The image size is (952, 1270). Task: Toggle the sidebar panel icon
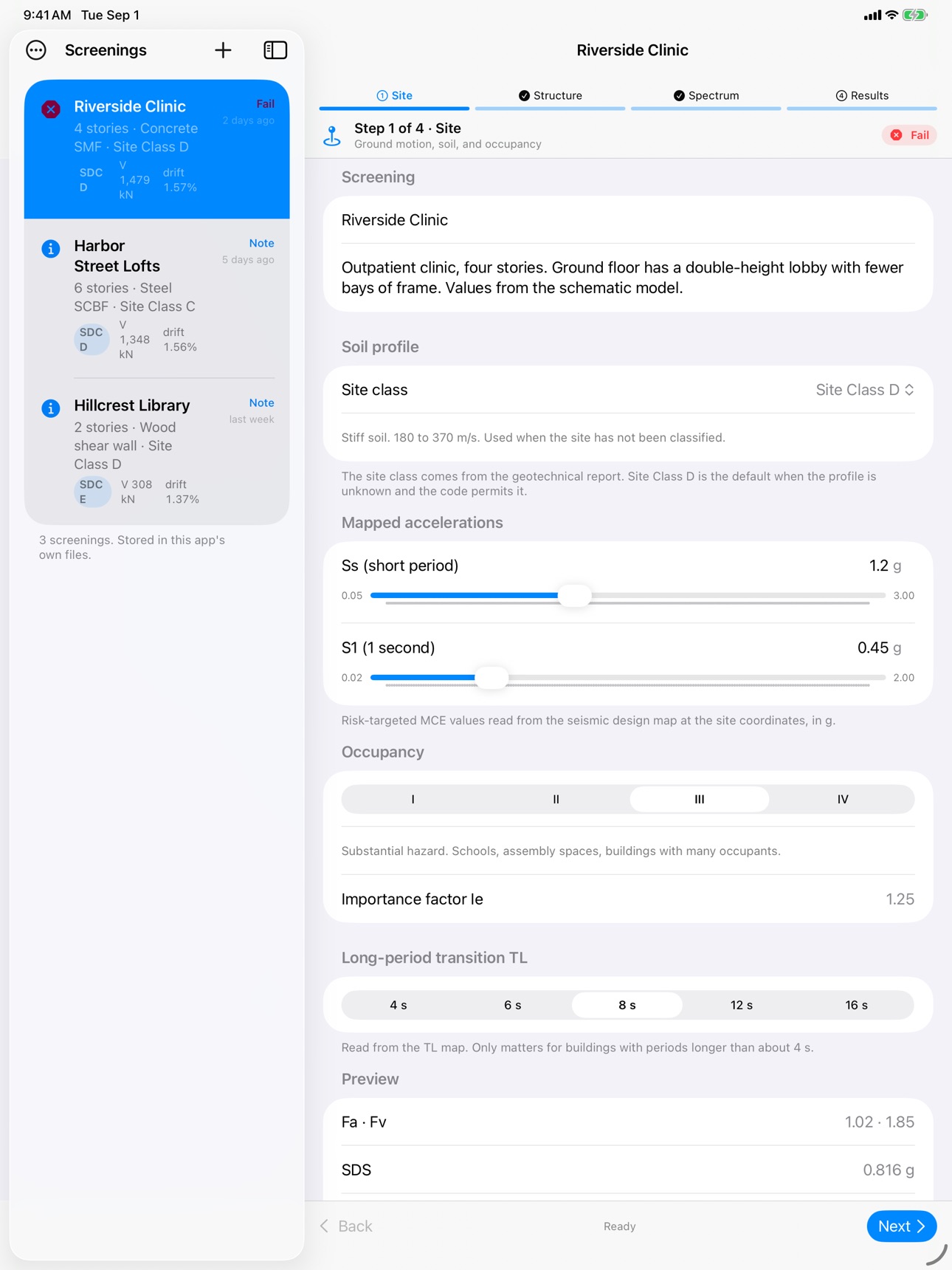click(x=275, y=50)
